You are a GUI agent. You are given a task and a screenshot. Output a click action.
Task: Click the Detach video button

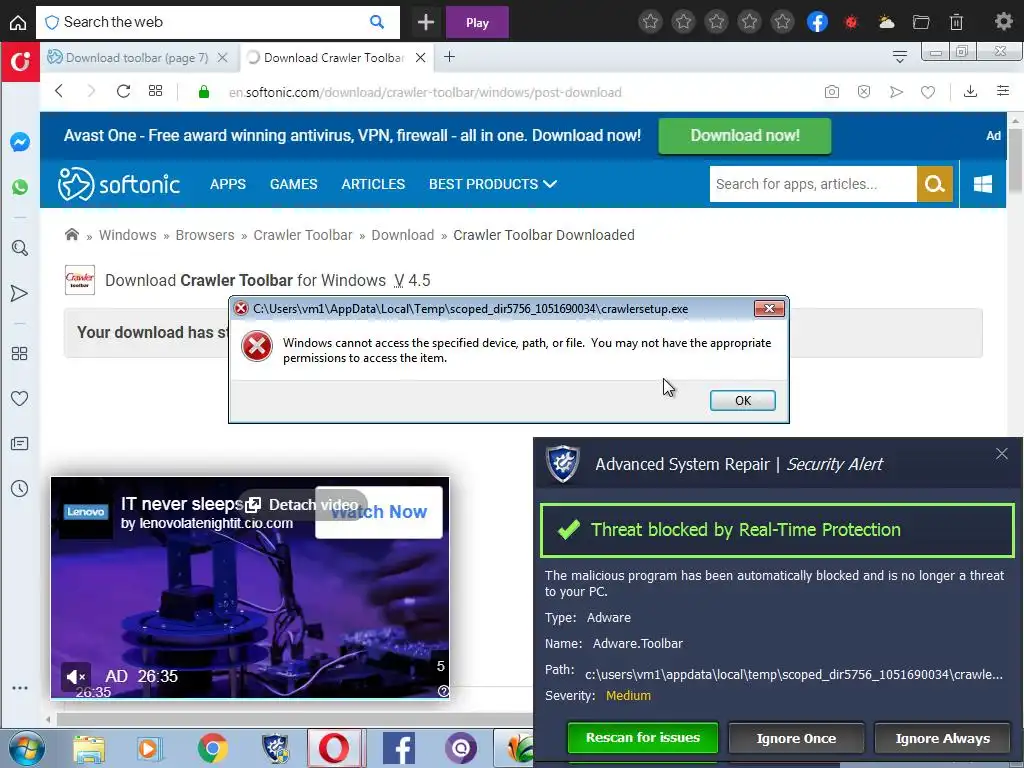click(x=303, y=505)
